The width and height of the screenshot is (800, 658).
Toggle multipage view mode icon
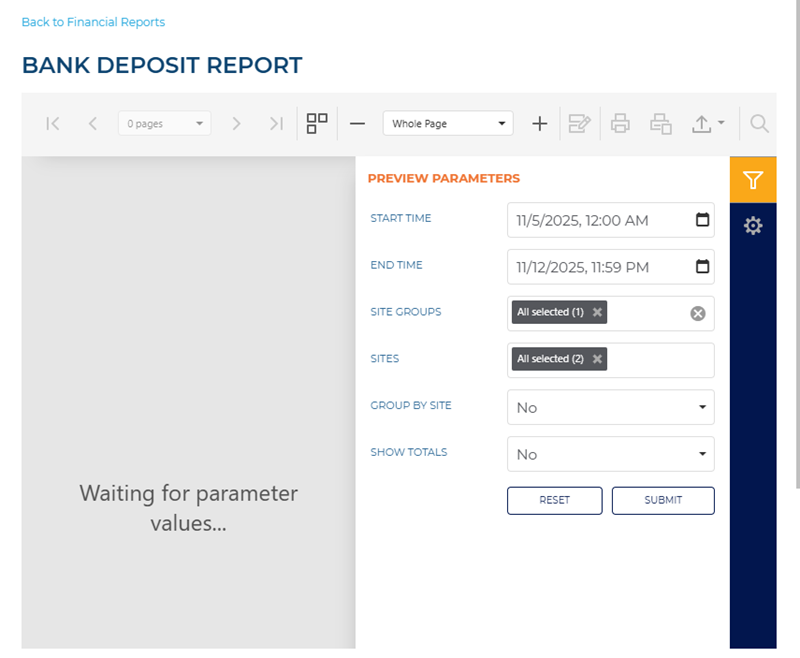click(317, 124)
